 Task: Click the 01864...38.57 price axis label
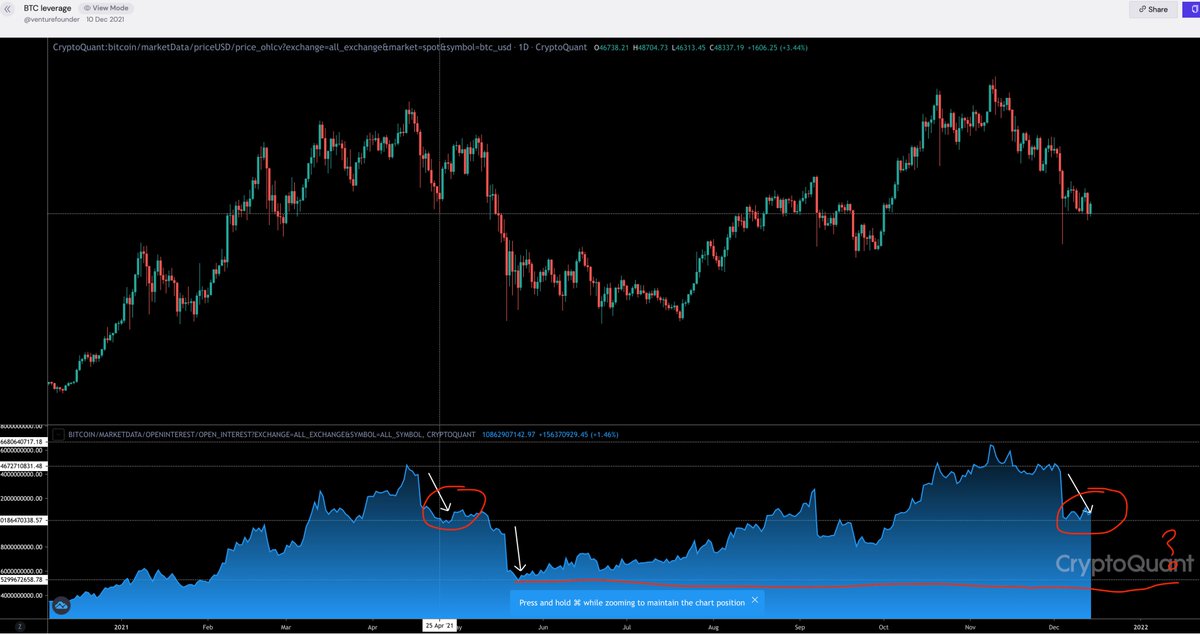23,521
